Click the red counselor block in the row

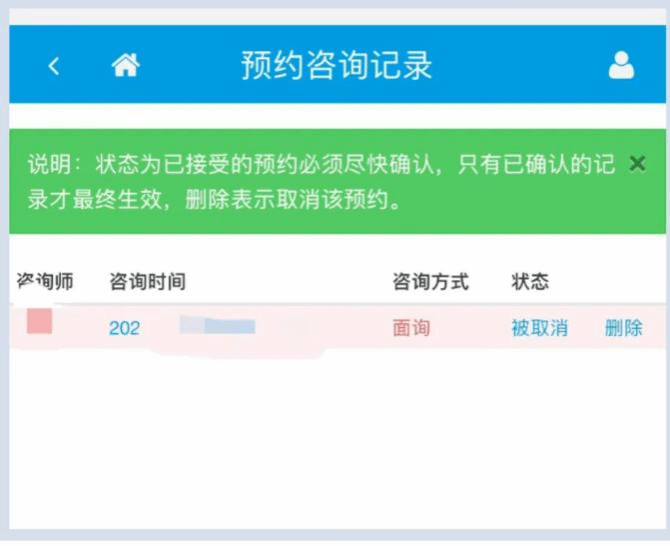coord(40,322)
